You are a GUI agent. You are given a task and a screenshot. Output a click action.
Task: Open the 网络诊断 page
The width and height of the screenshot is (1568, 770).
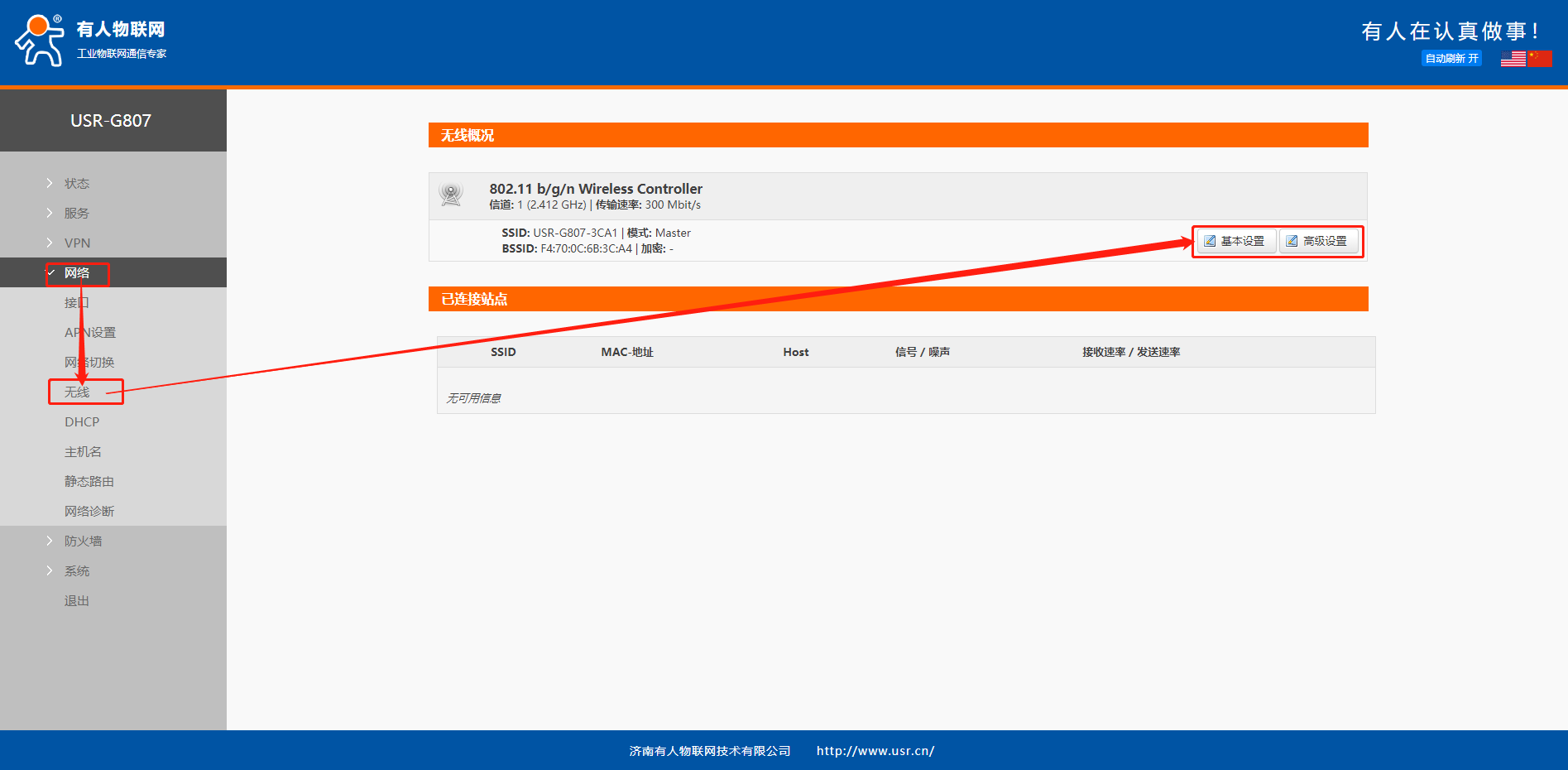click(x=89, y=511)
